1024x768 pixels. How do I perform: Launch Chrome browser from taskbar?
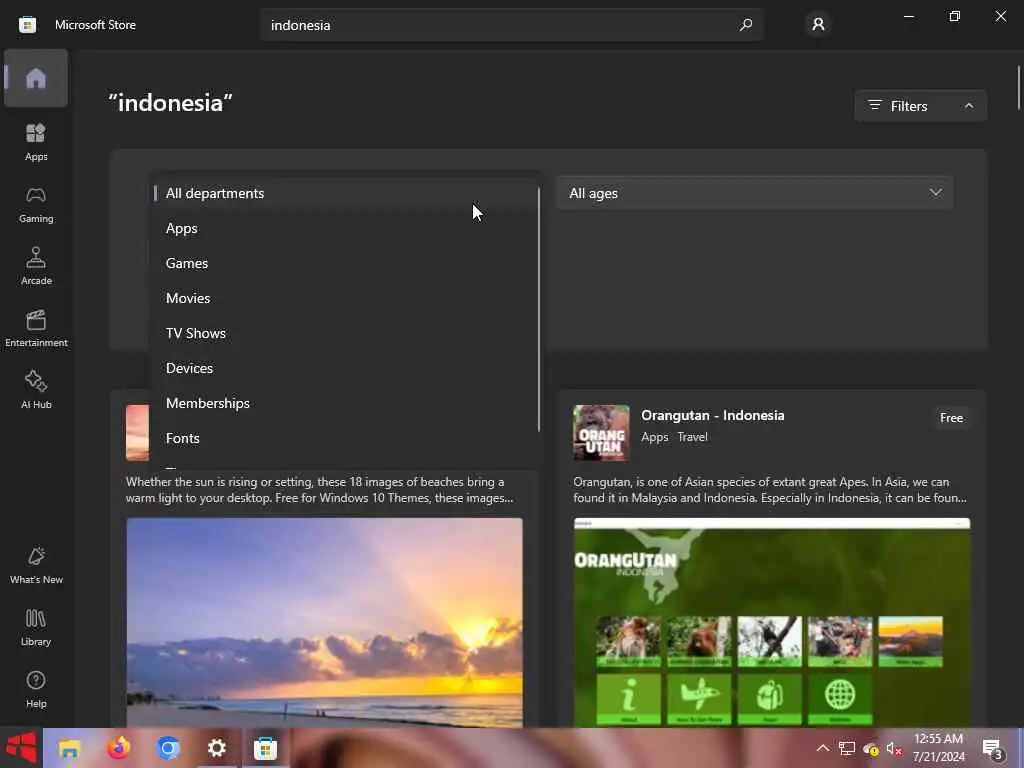pos(168,748)
